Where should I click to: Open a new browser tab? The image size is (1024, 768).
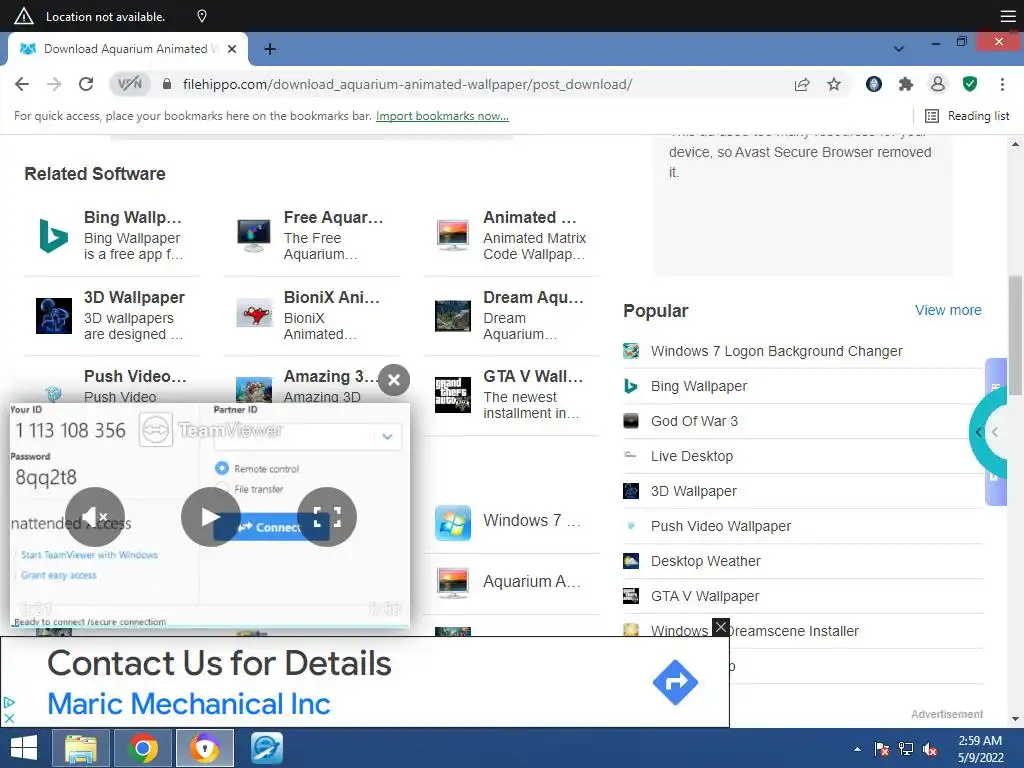click(270, 49)
